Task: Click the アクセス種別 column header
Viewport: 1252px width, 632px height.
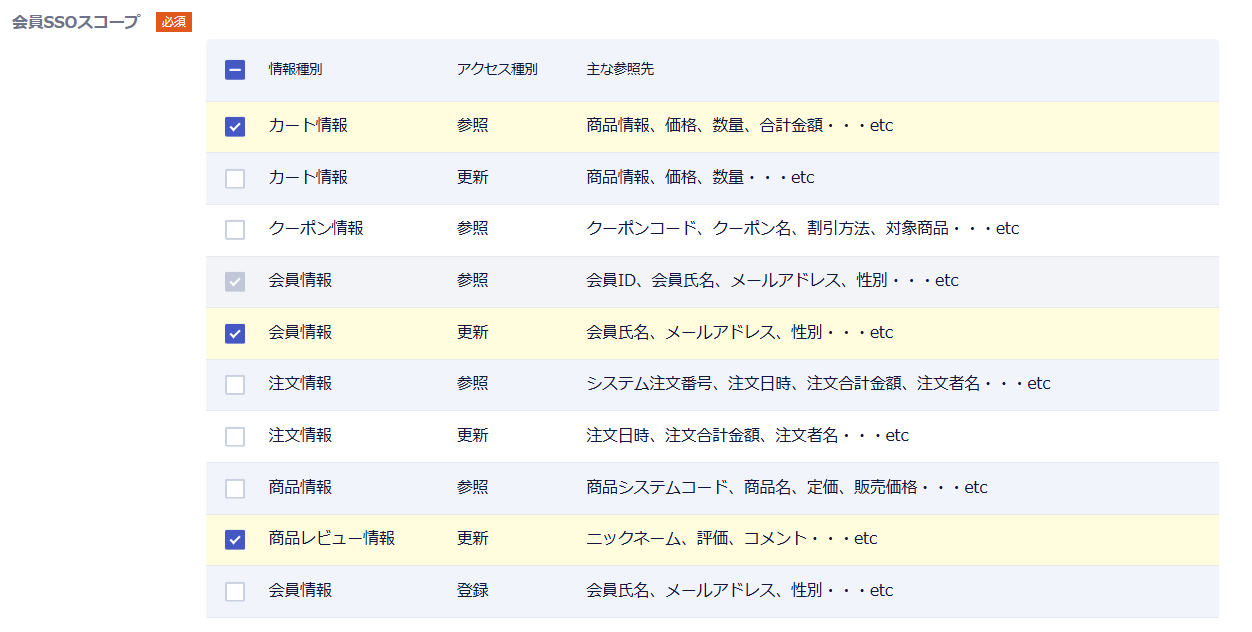Action: pyautogui.click(x=497, y=69)
